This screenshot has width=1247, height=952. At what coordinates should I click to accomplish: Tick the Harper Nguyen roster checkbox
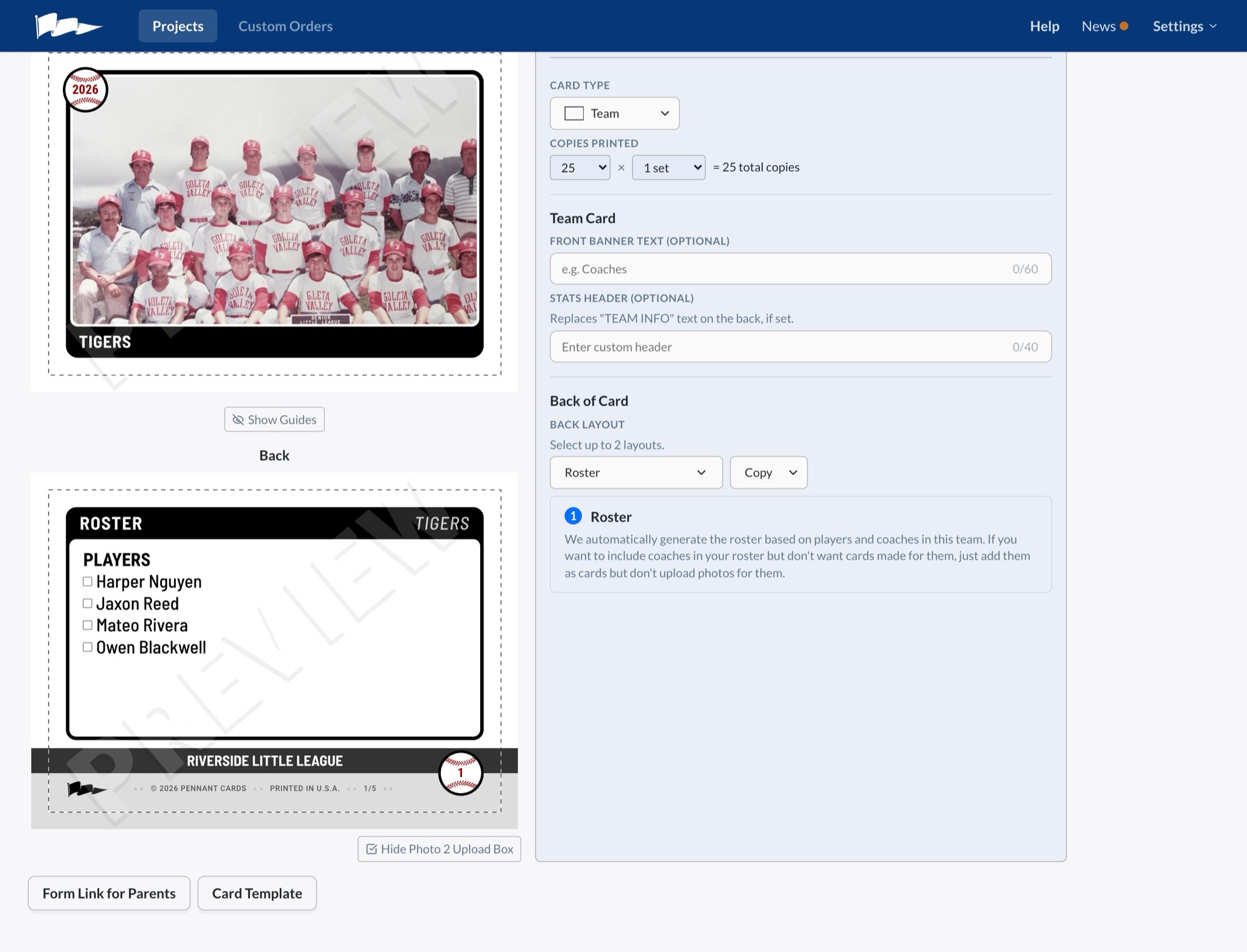(x=87, y=582)
